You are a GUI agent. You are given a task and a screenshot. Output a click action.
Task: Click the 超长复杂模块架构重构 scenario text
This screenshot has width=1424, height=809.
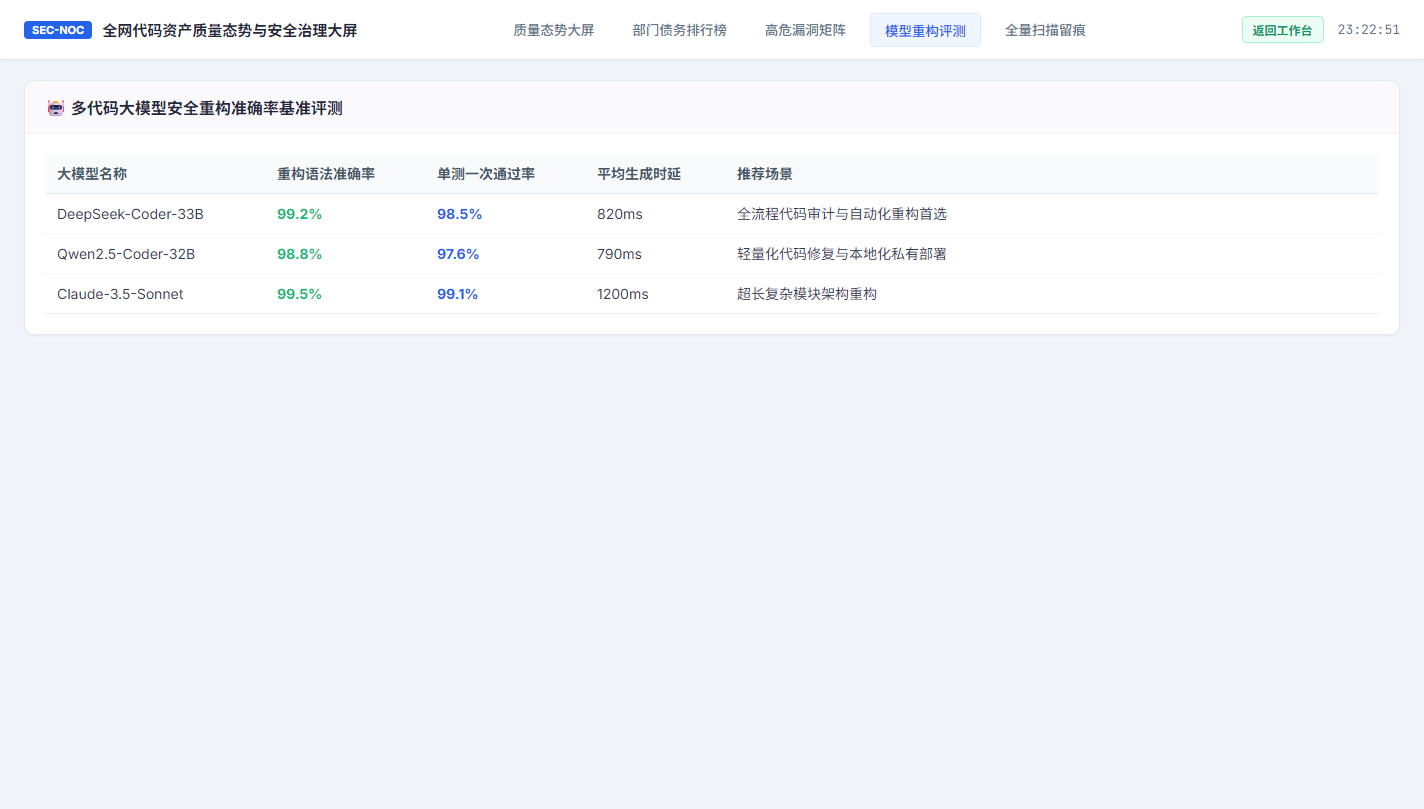point(807,294)
